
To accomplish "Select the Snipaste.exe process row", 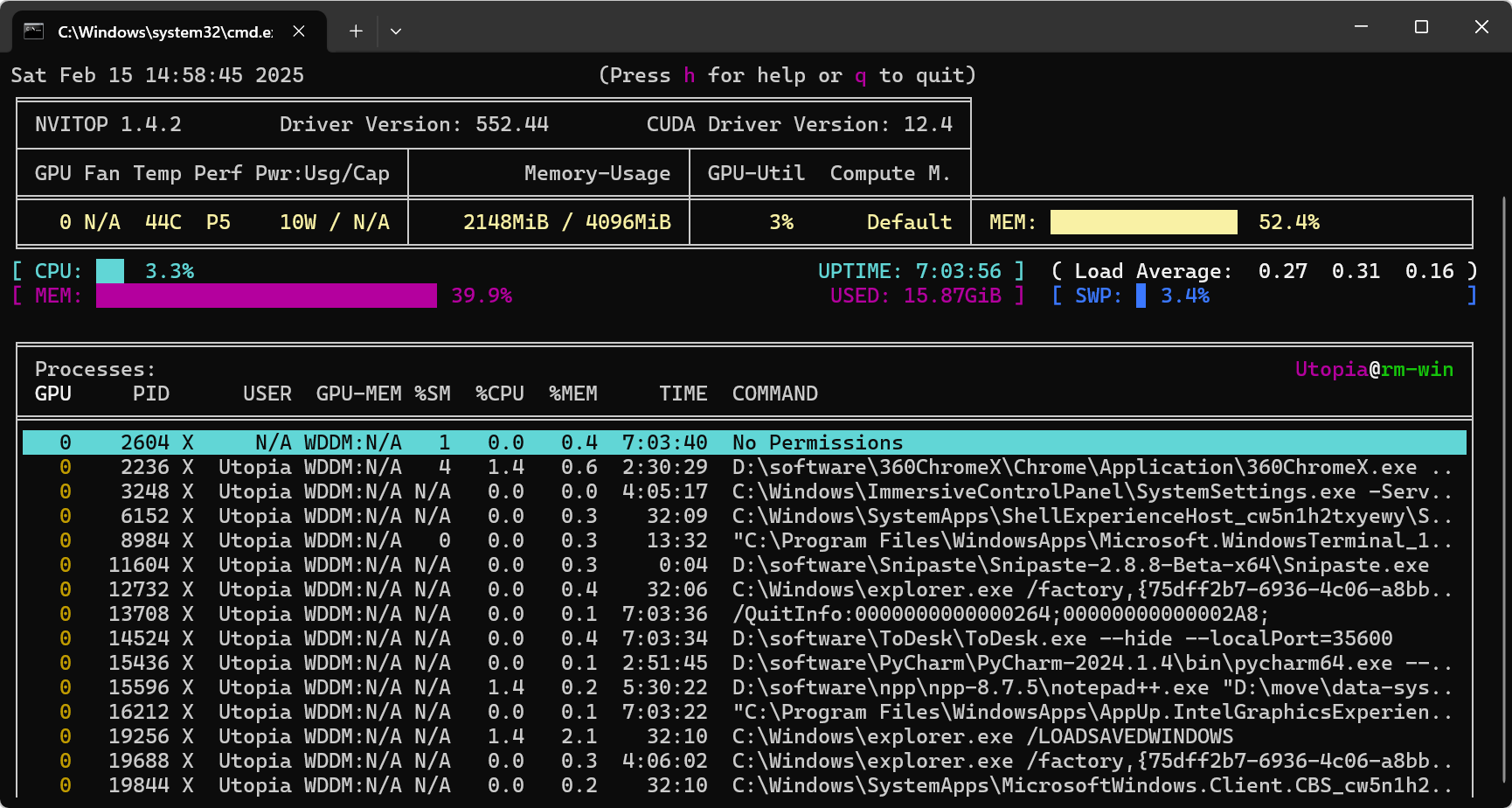I will coord(745,565).
